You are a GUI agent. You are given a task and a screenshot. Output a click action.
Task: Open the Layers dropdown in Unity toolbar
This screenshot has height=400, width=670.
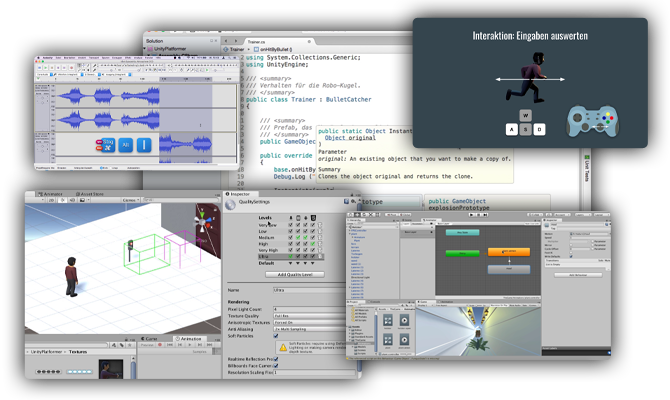coord(582,215)
